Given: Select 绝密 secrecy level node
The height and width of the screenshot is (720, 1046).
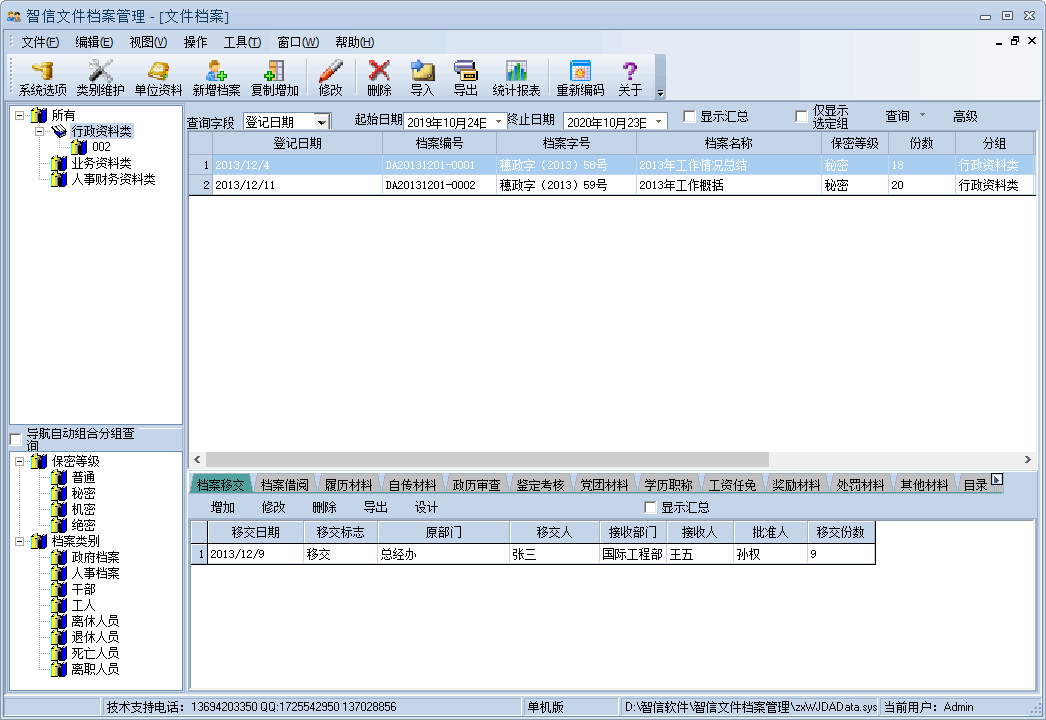Looking at the screenshot, I should click(83, 525).
